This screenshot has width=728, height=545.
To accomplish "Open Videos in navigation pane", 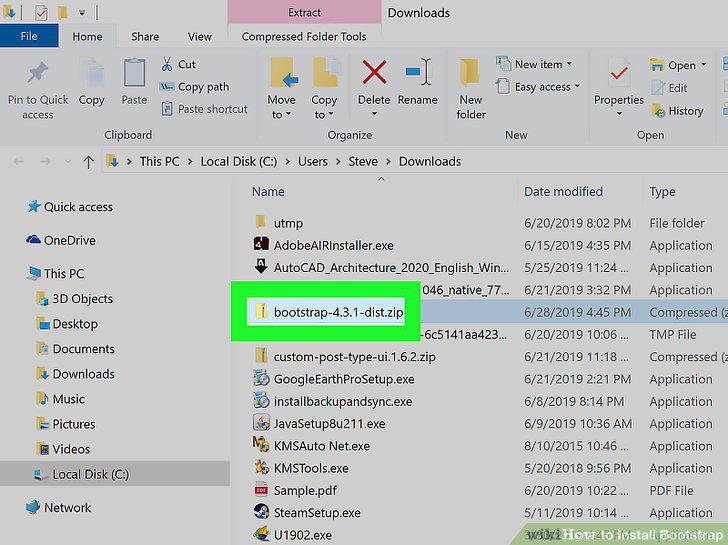I will [x=71, y=449].
